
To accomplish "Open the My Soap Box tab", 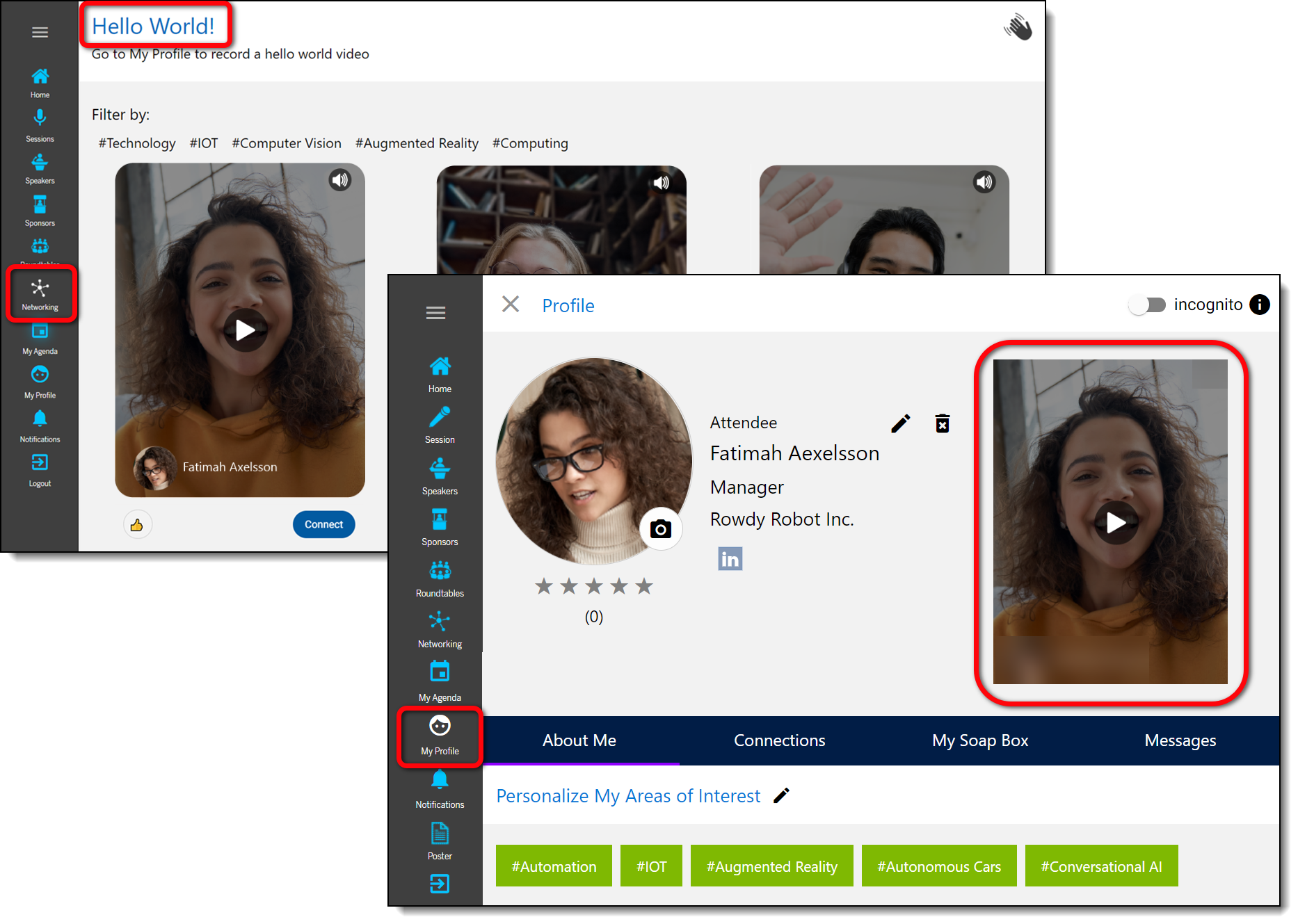I will click(979, 740).
